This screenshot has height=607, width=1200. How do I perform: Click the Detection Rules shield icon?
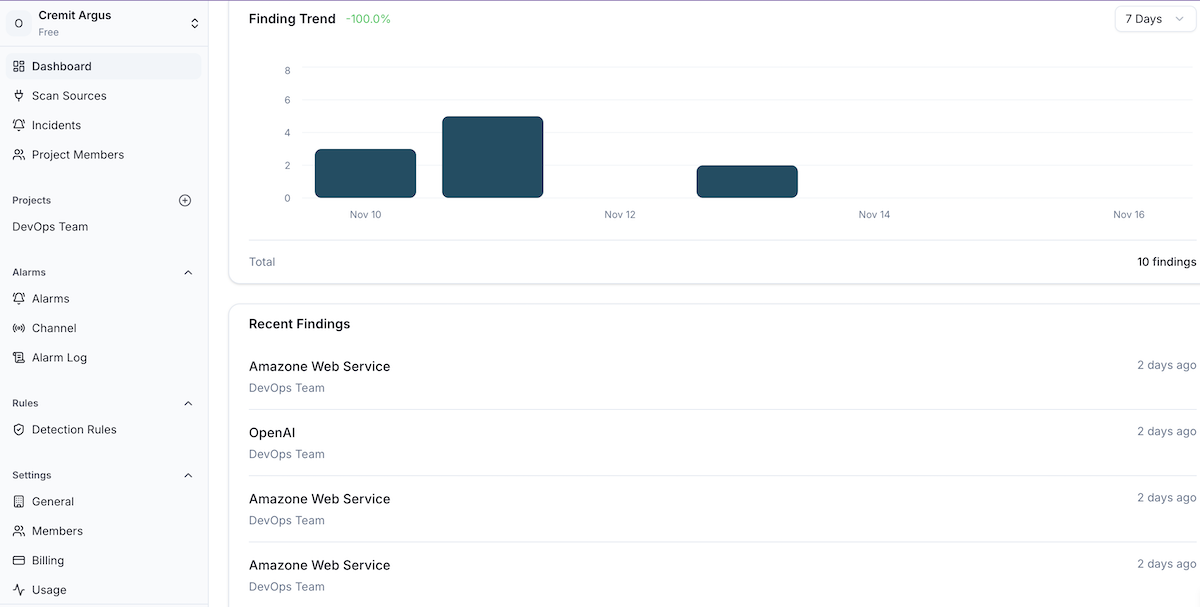tap(19, 429)
